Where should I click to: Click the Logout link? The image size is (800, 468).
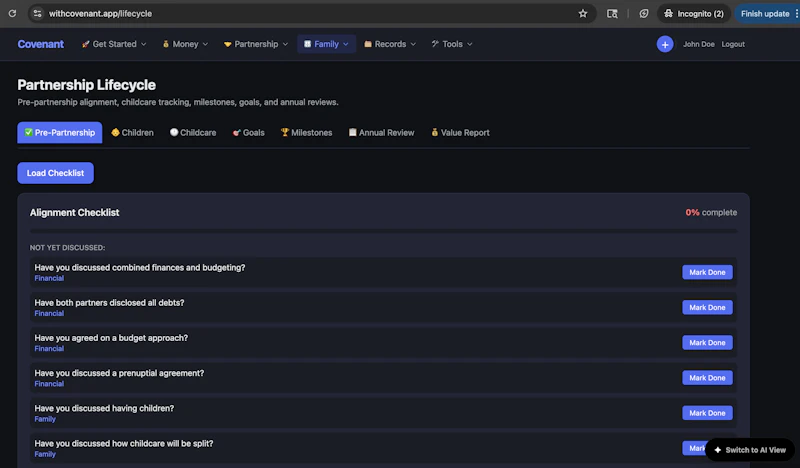click(x=733, y=44)
